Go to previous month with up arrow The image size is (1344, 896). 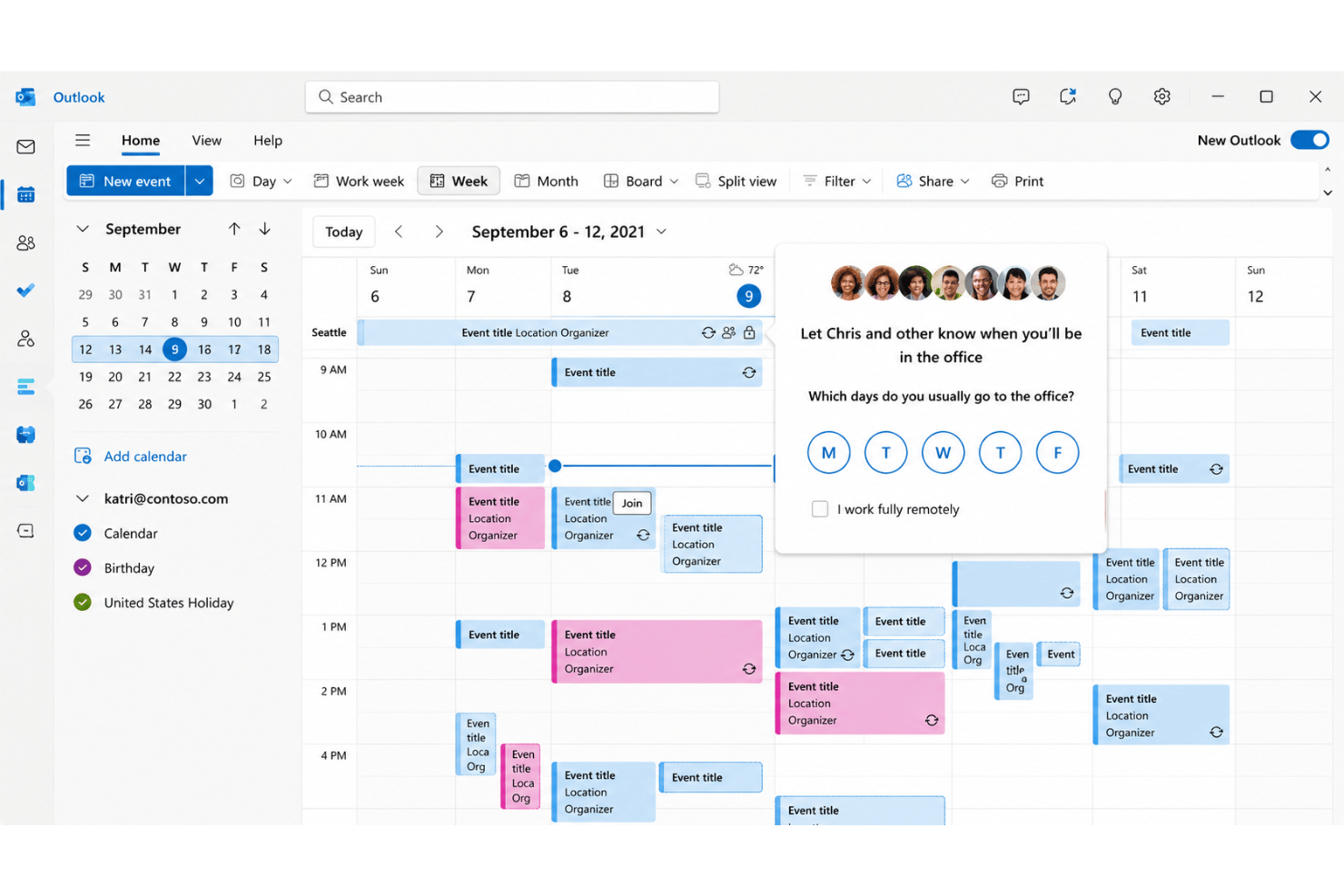pyautogui.click(x=234, y=229)
